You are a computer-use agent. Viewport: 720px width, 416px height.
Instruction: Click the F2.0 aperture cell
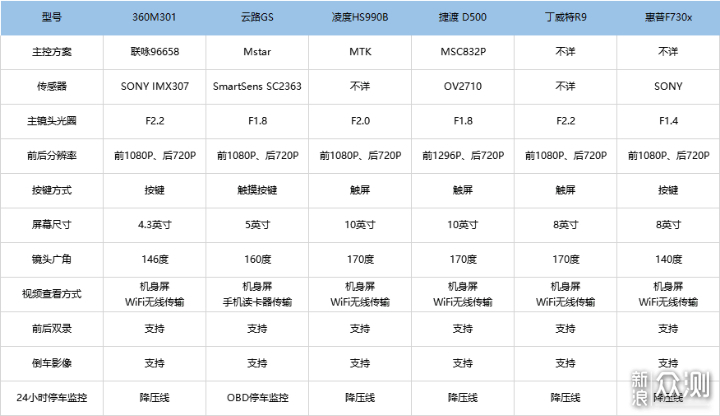pos(360,121)
